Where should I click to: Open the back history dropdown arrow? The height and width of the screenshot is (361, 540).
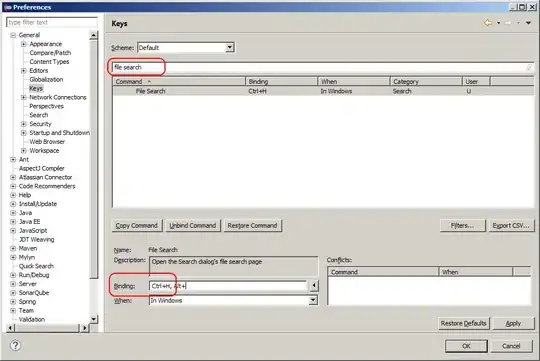(x=498, y=23)
